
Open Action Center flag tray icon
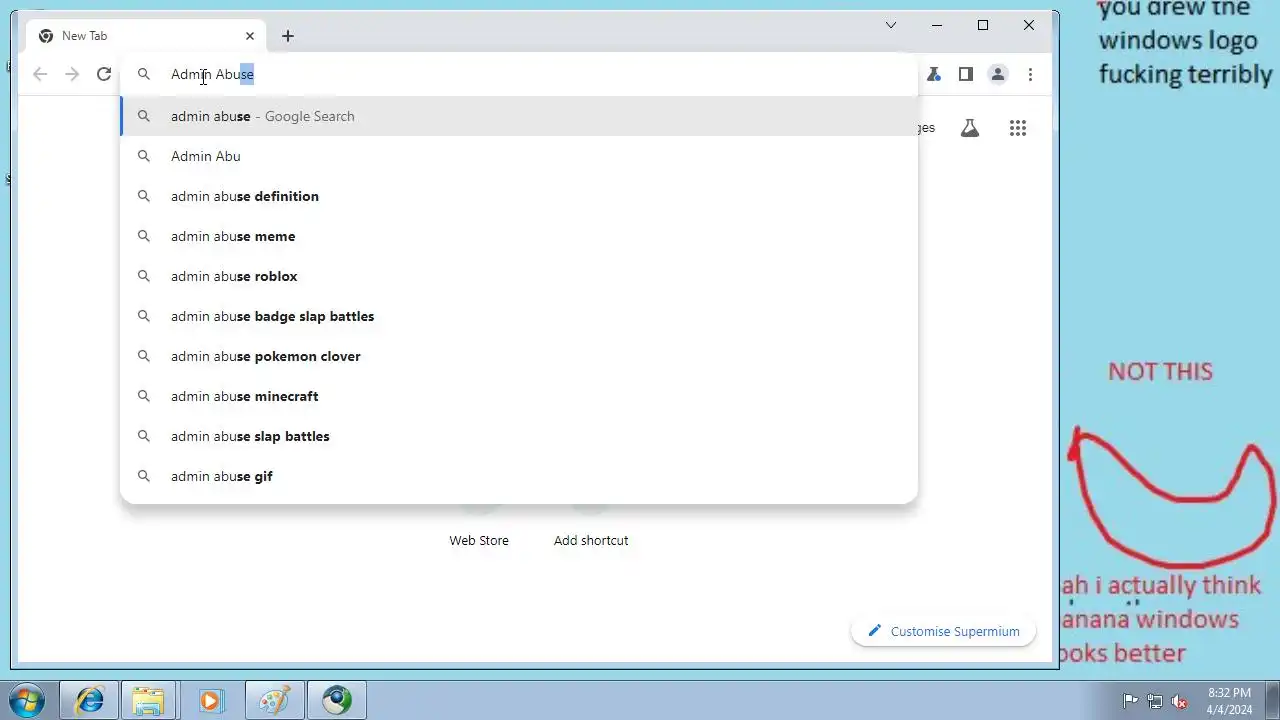coord(1130,701)
